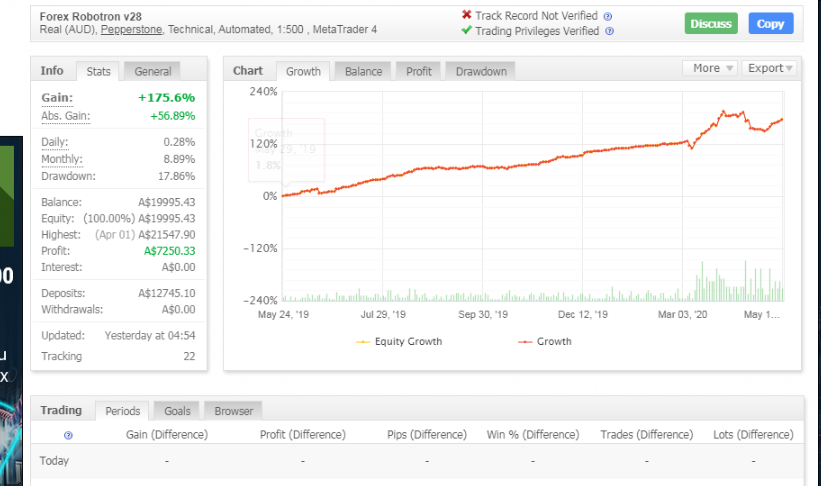Show the Drawdown chart tab
This screenshot has width=821, height=486.
coord(481,71)
